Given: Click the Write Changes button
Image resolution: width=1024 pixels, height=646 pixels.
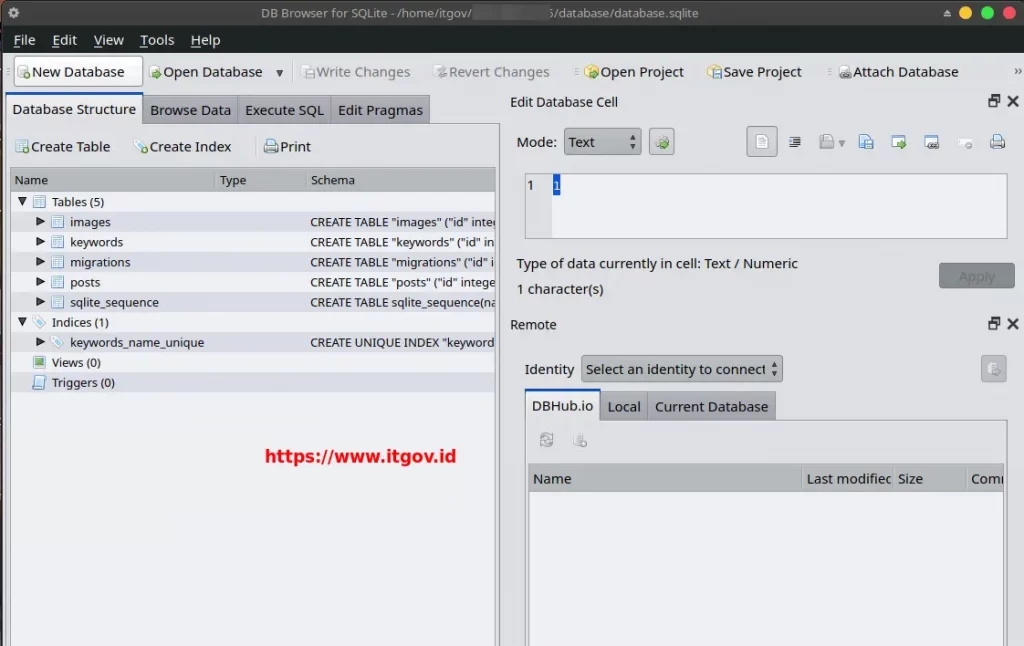Looking at the screenshot, I should point(357,71).
